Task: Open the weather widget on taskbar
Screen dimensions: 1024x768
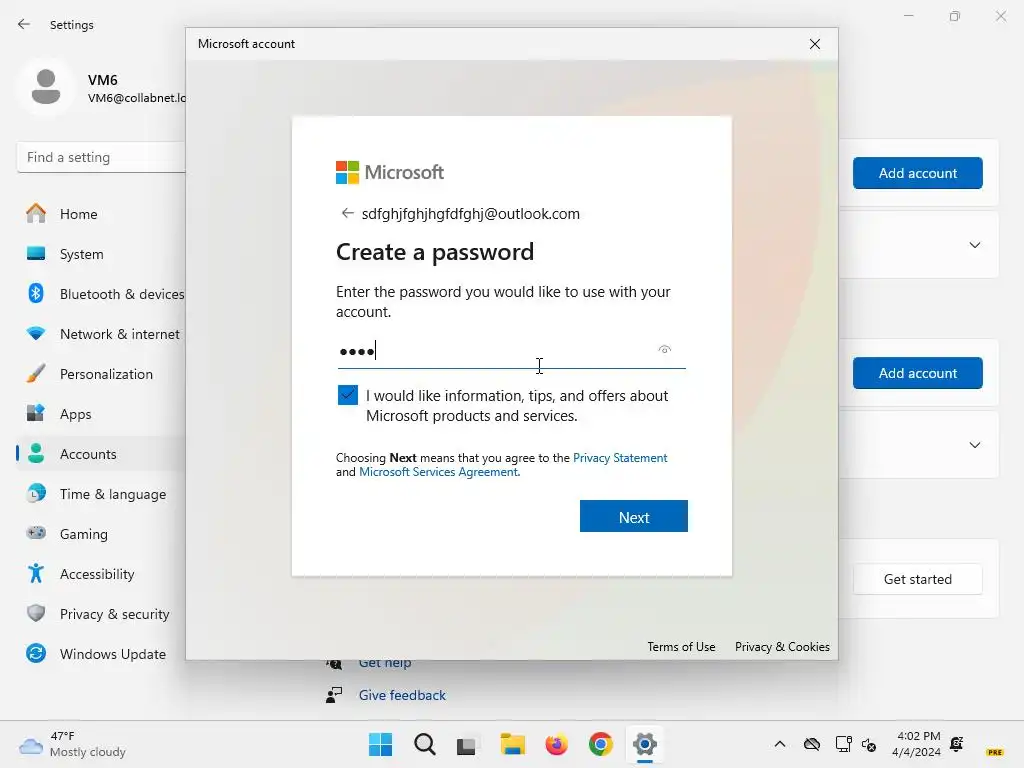Action: tap(72, 744)
